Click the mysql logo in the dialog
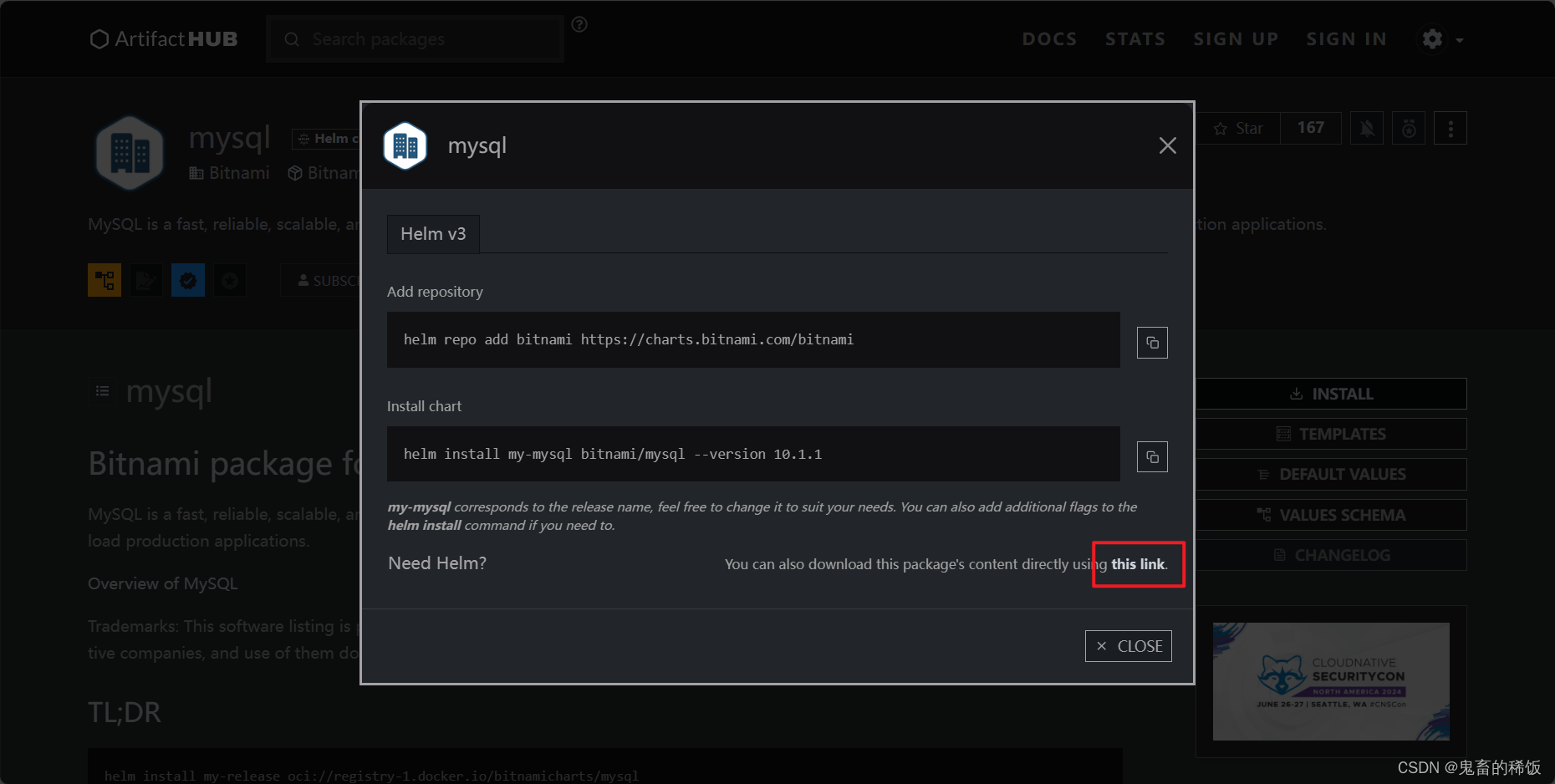This screenshot has height=784, width=1555. pos(405,146)
